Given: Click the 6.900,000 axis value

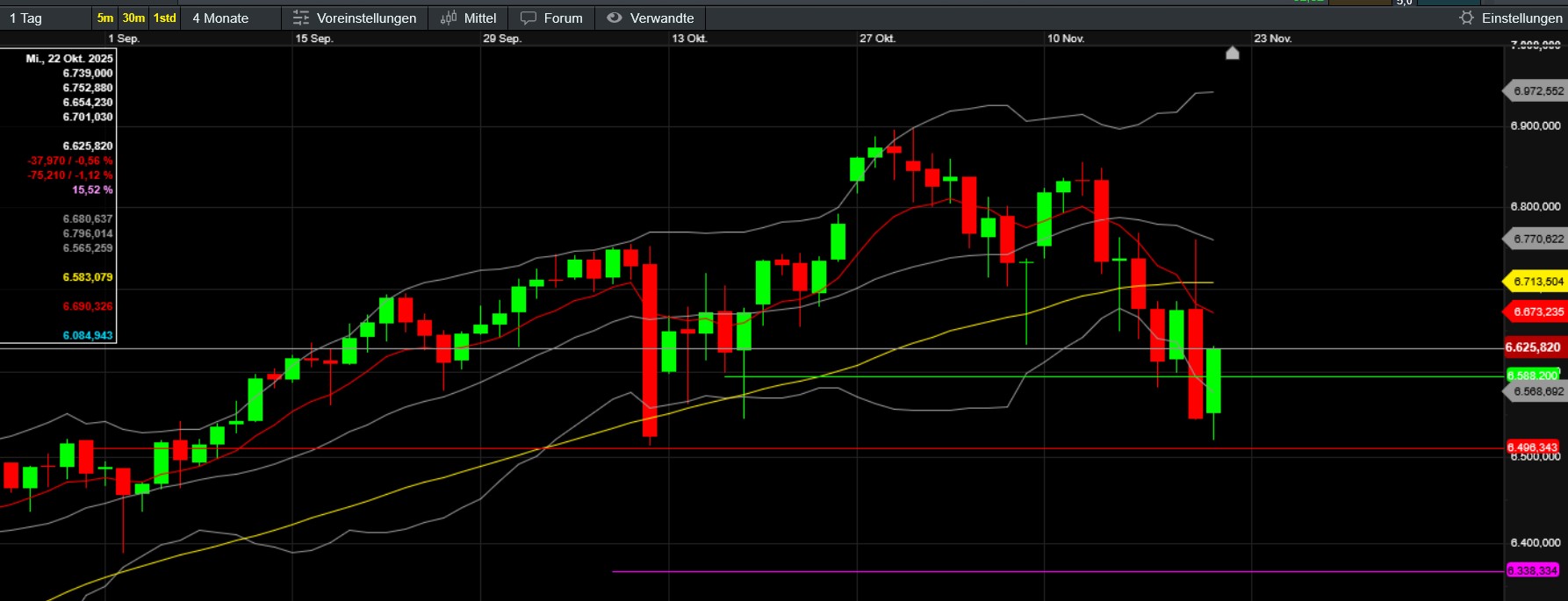Looking at the screenshot, I should point(1536,126).
